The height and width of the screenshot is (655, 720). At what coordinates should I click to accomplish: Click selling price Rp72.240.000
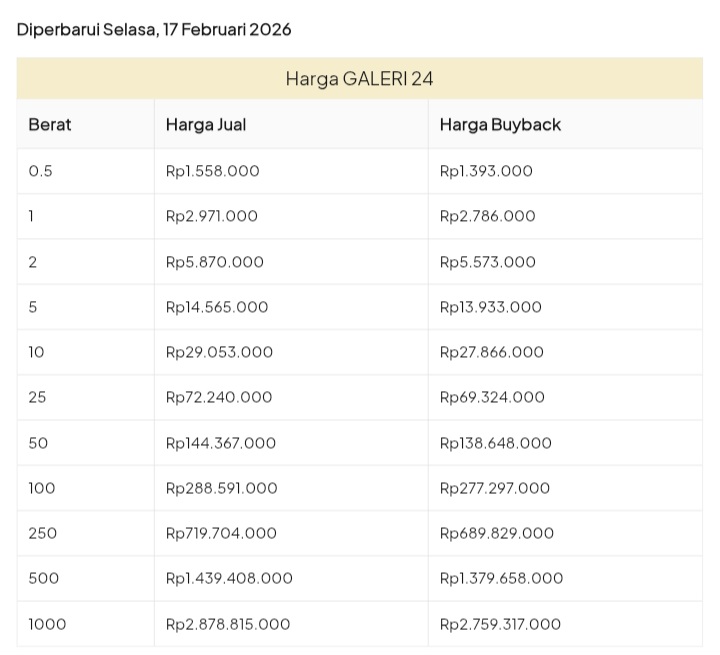click(x=219, y=397)
